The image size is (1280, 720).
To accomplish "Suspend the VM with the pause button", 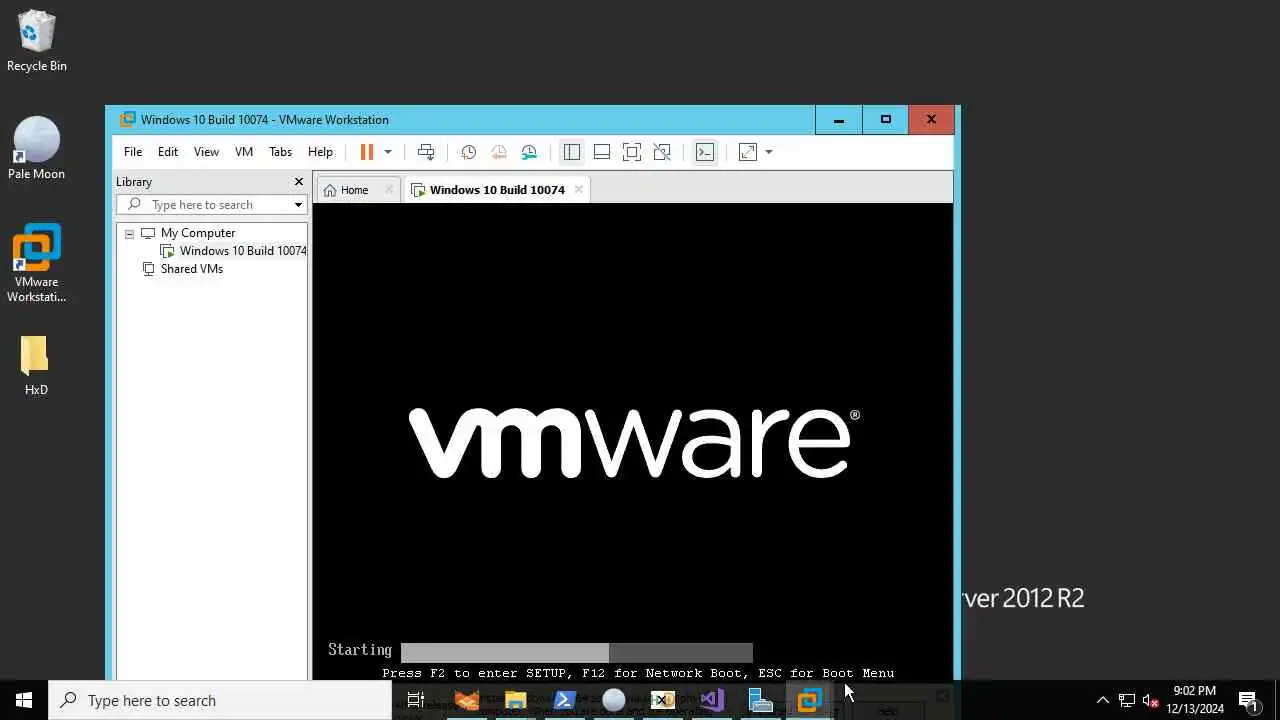I will 367,152.
